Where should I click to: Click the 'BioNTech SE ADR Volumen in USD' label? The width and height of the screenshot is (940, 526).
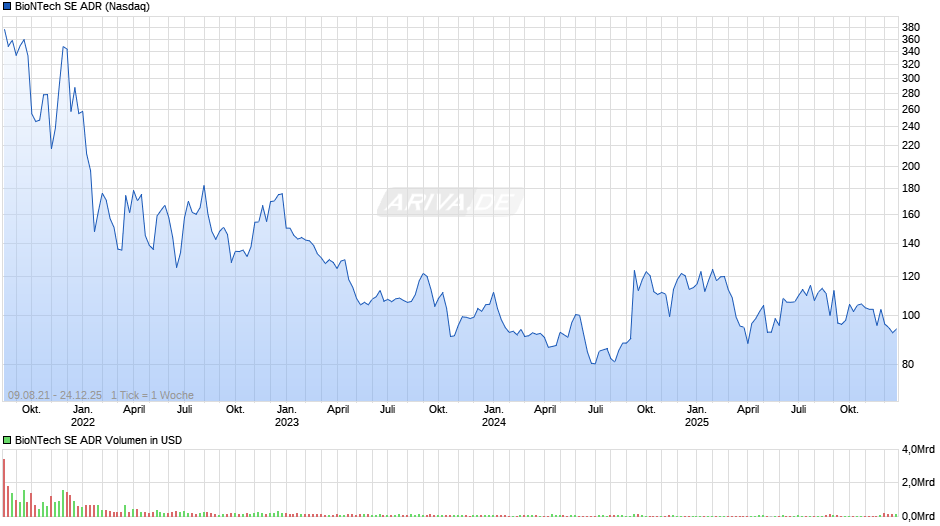point(98,440)
